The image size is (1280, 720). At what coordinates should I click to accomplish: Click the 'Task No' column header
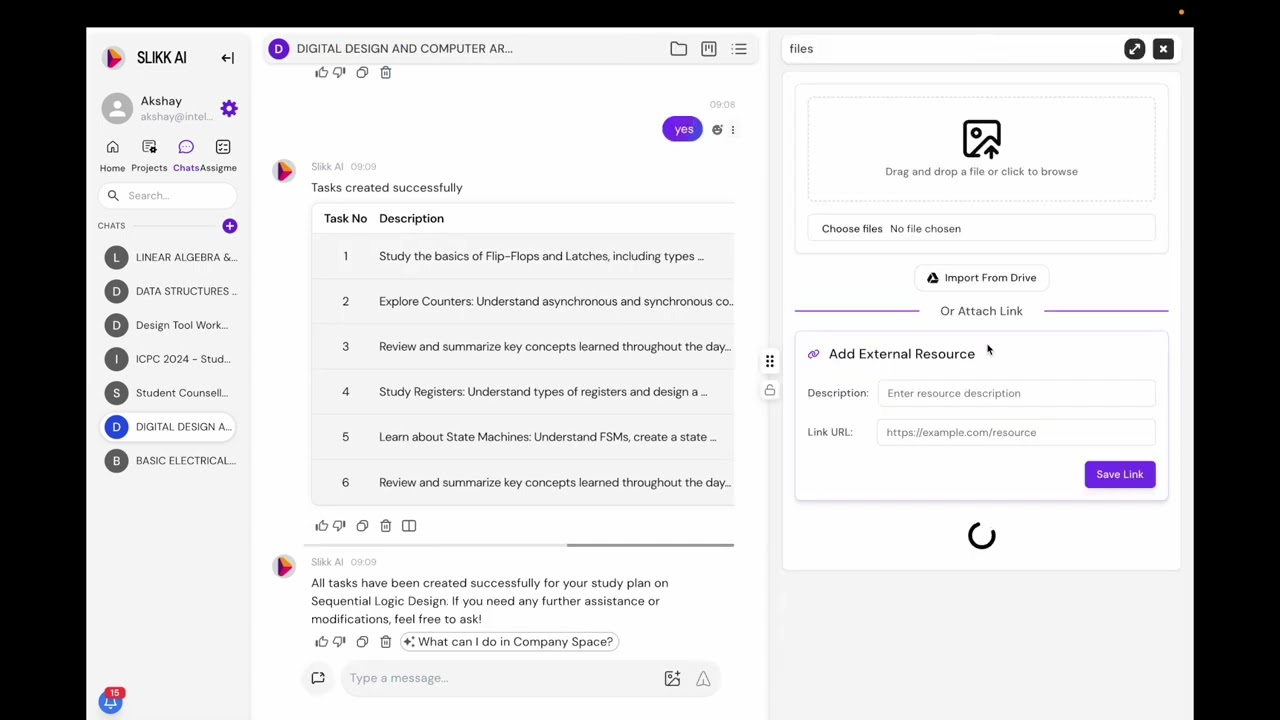coord(345,218)
